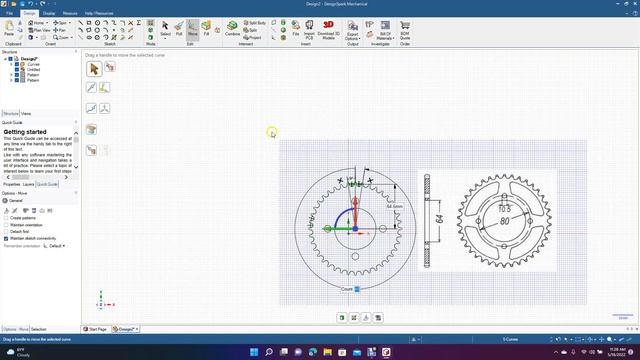Image resolution: width=640 pixels, height=360 pixels.
Task: Switch to the Display ribbon tab
Action: pos(49,13)
